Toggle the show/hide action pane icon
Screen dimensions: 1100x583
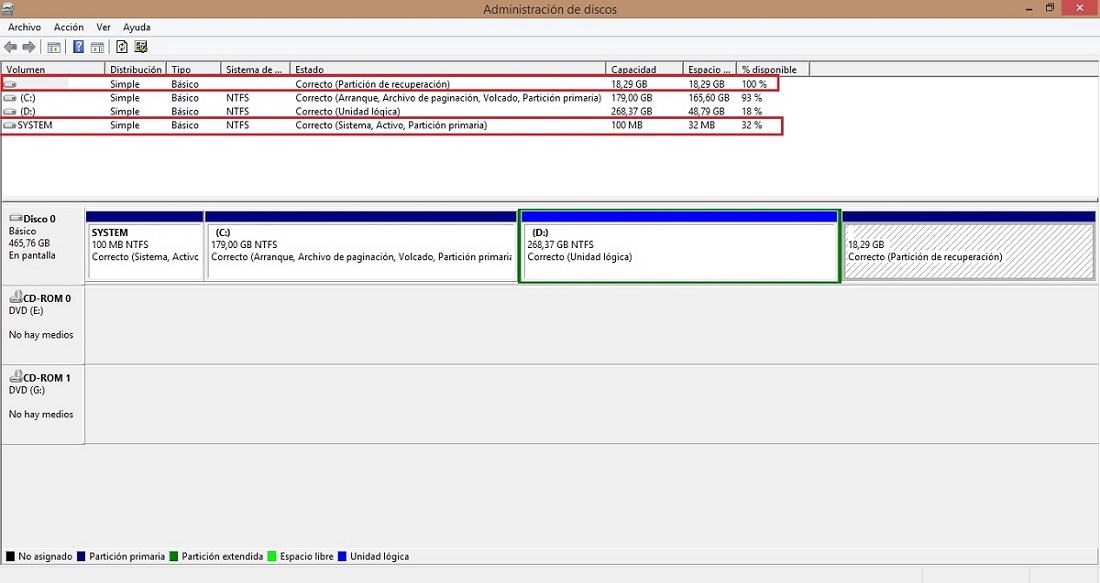[x=98, y=47]
